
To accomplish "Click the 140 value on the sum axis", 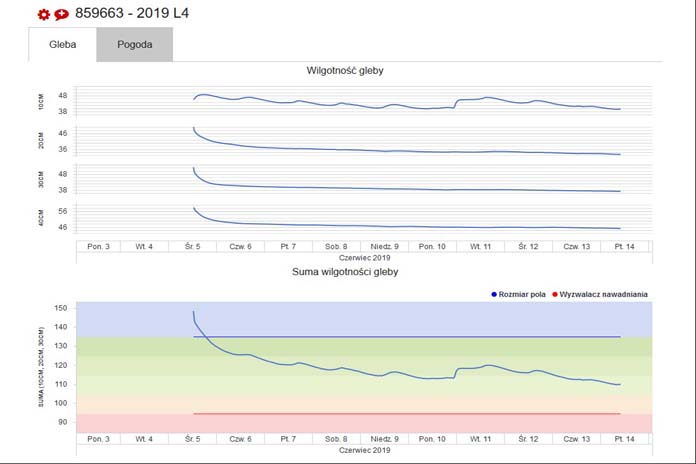I will 61,327.
